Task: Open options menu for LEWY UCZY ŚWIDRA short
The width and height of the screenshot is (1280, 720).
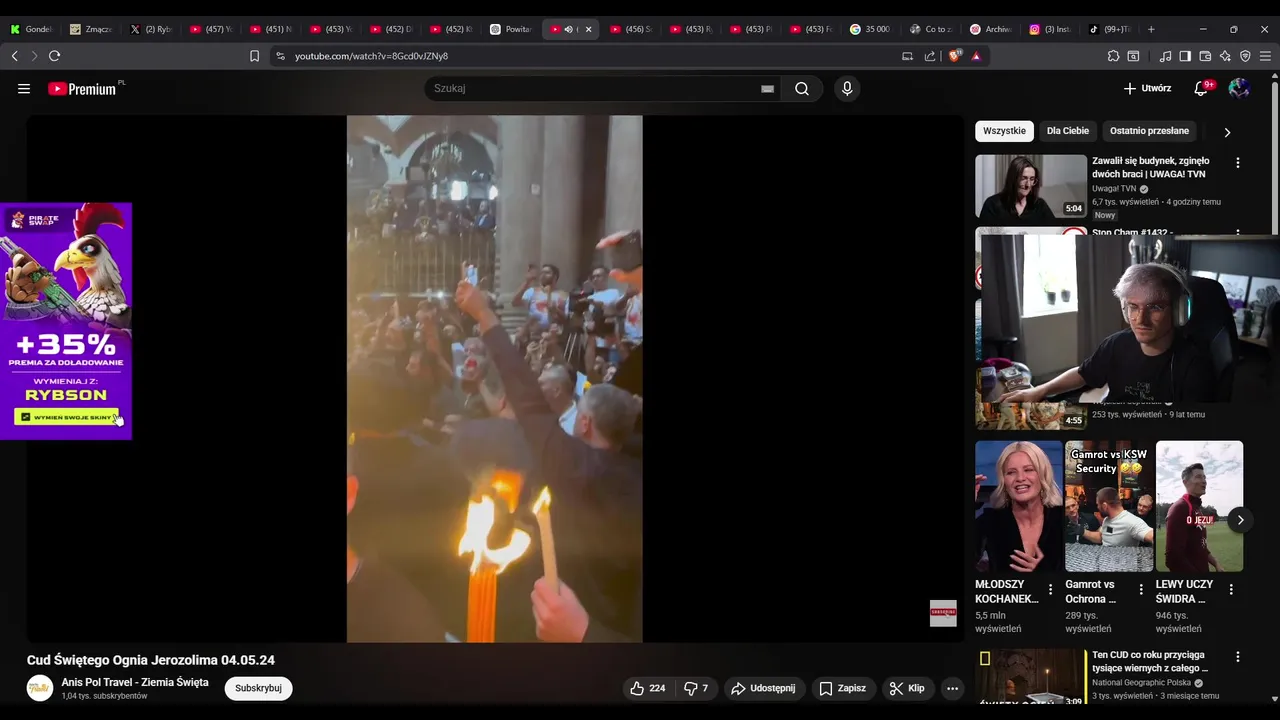Action: tap(1231, 590)
